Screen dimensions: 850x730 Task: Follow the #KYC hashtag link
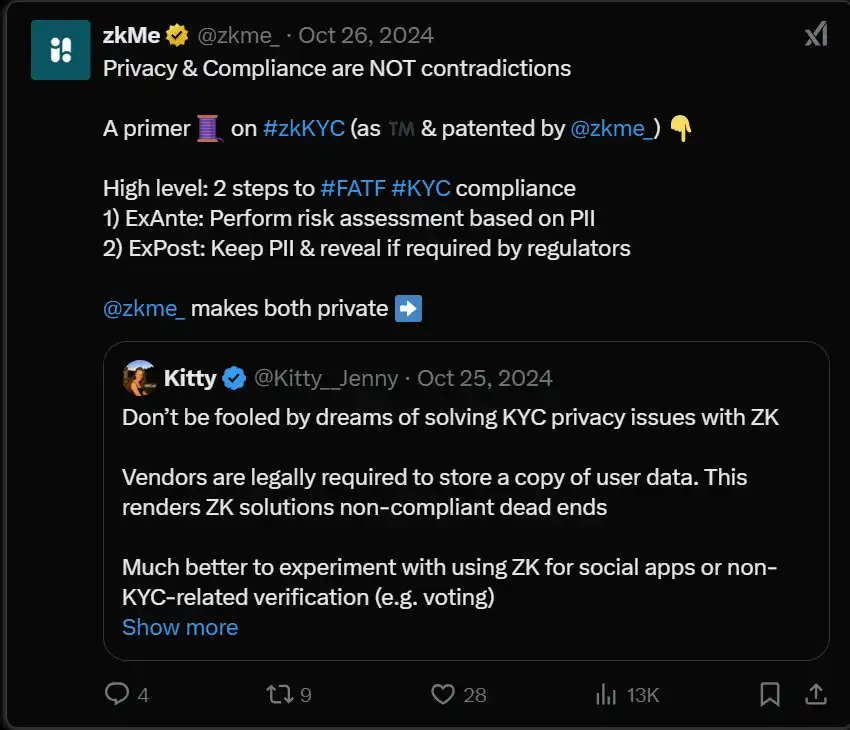pyautogui.click(x=421, y=188)
